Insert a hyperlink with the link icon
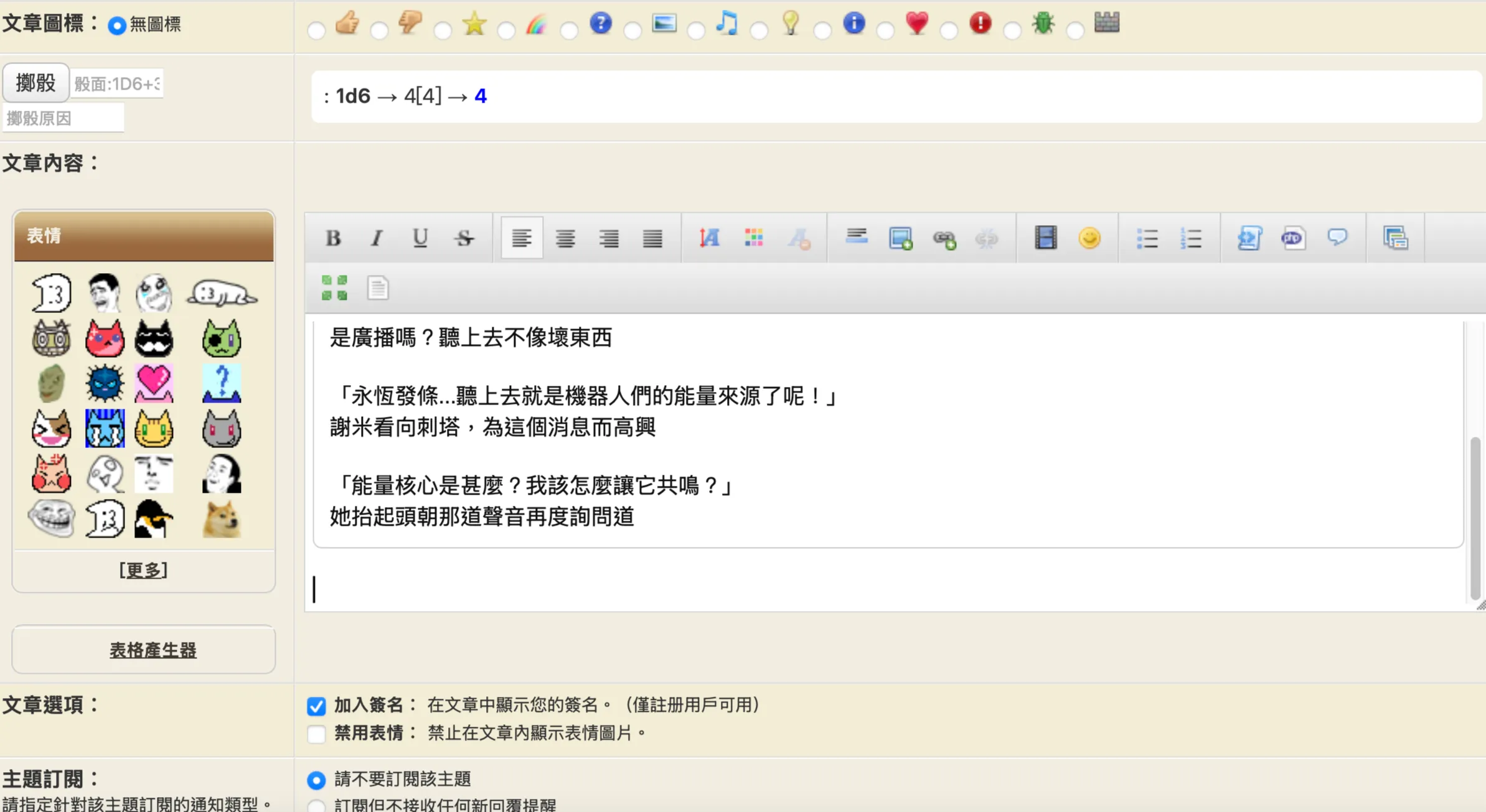 [944, 238]
